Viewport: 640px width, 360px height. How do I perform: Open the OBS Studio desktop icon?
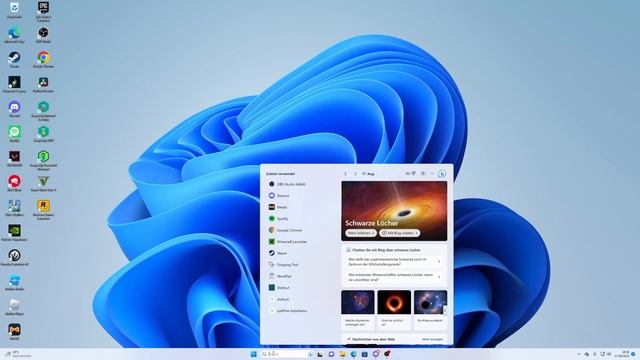(43, 34)
